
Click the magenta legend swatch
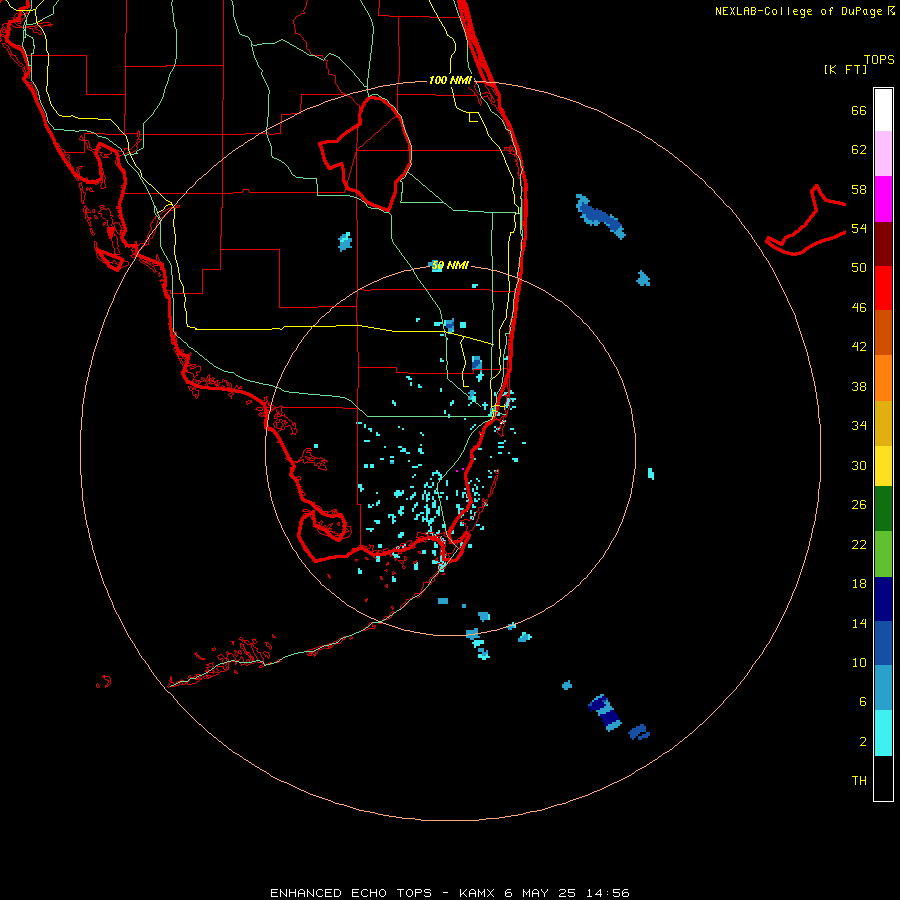[883, 199]
